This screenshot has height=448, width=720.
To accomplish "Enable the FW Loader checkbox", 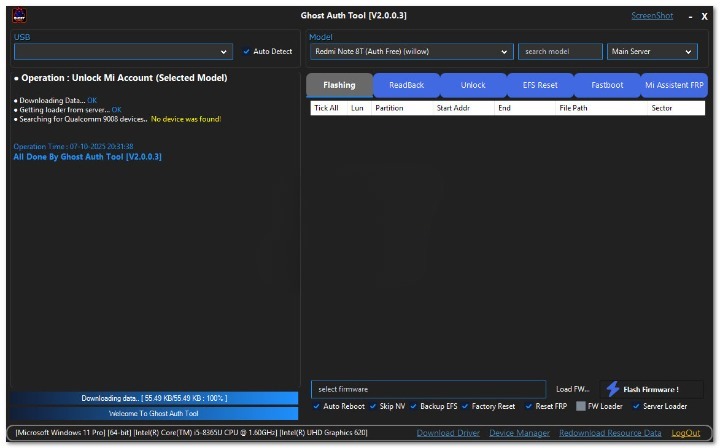I will click(x=581, y=407).
